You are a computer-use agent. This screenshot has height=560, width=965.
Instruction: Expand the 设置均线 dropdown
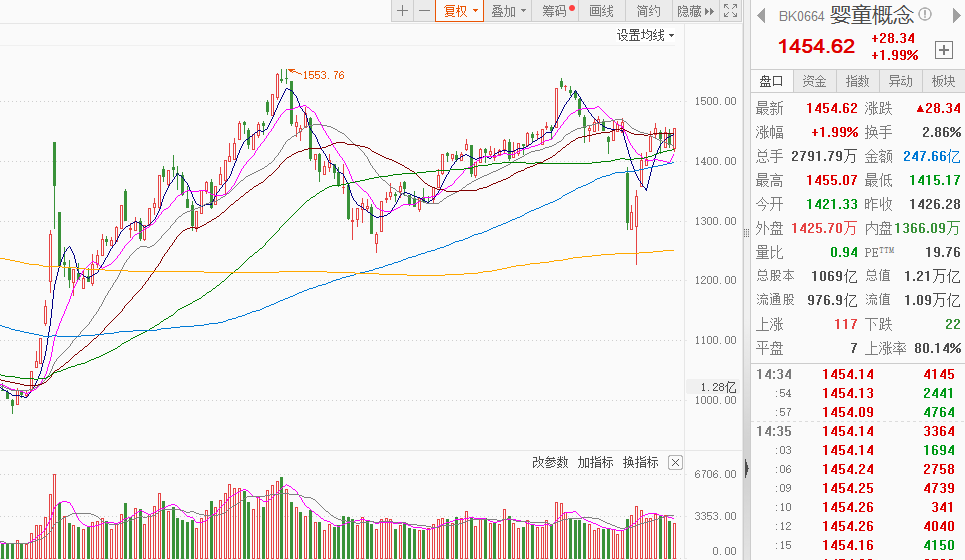pos(645,35)
